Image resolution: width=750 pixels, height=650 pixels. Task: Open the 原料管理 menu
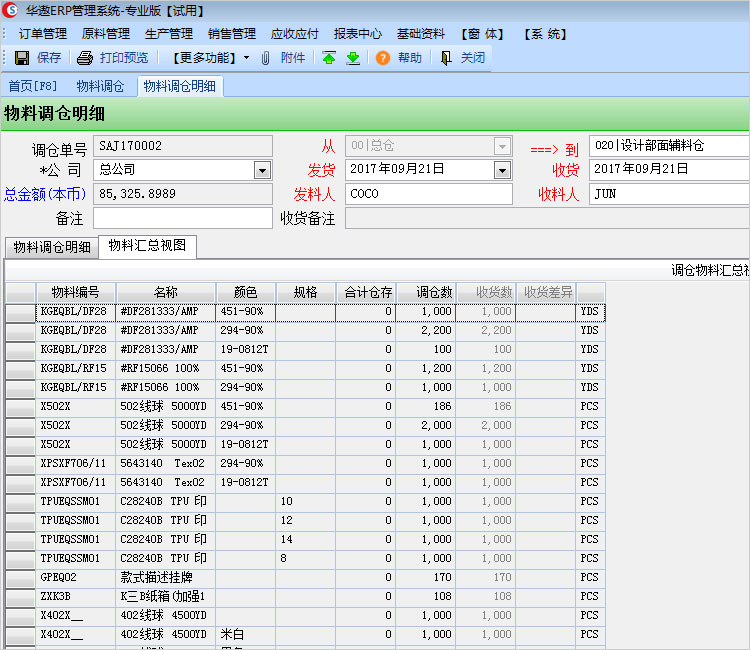pos(106,34)
